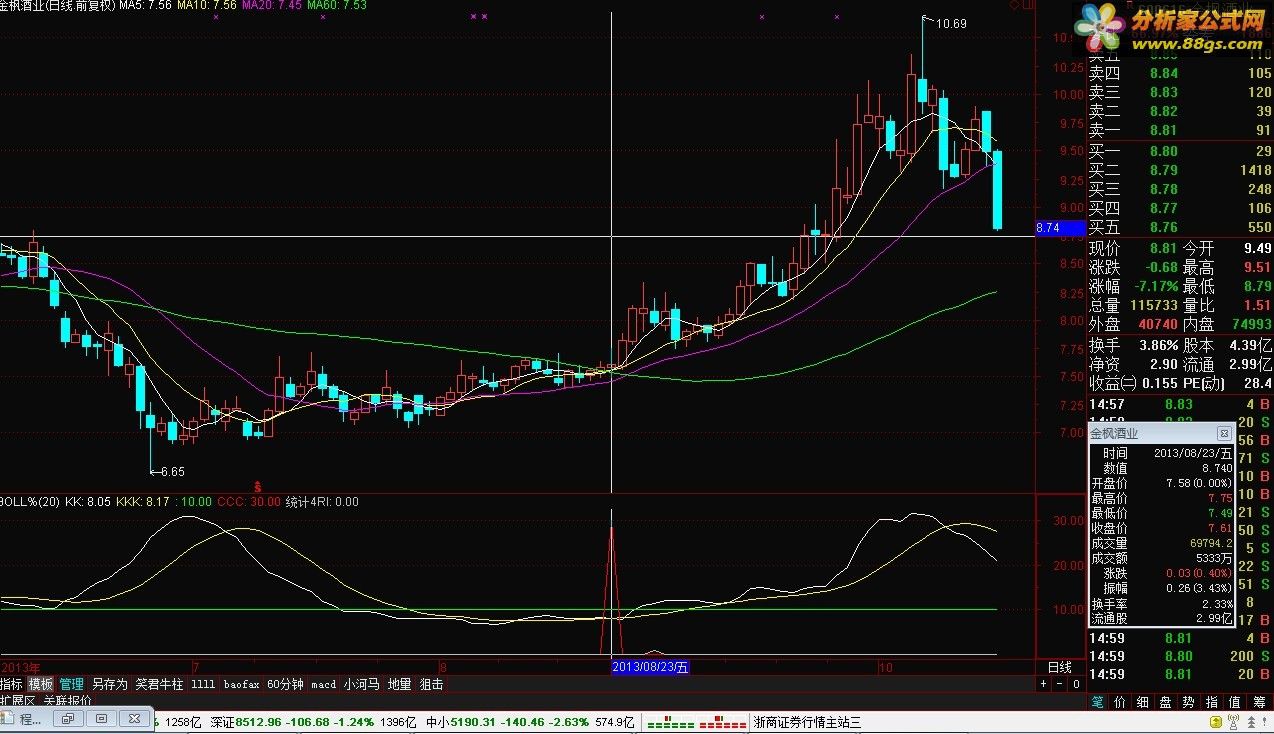Close the 金枫酒业 data tooltip window

click(1223, 434)
